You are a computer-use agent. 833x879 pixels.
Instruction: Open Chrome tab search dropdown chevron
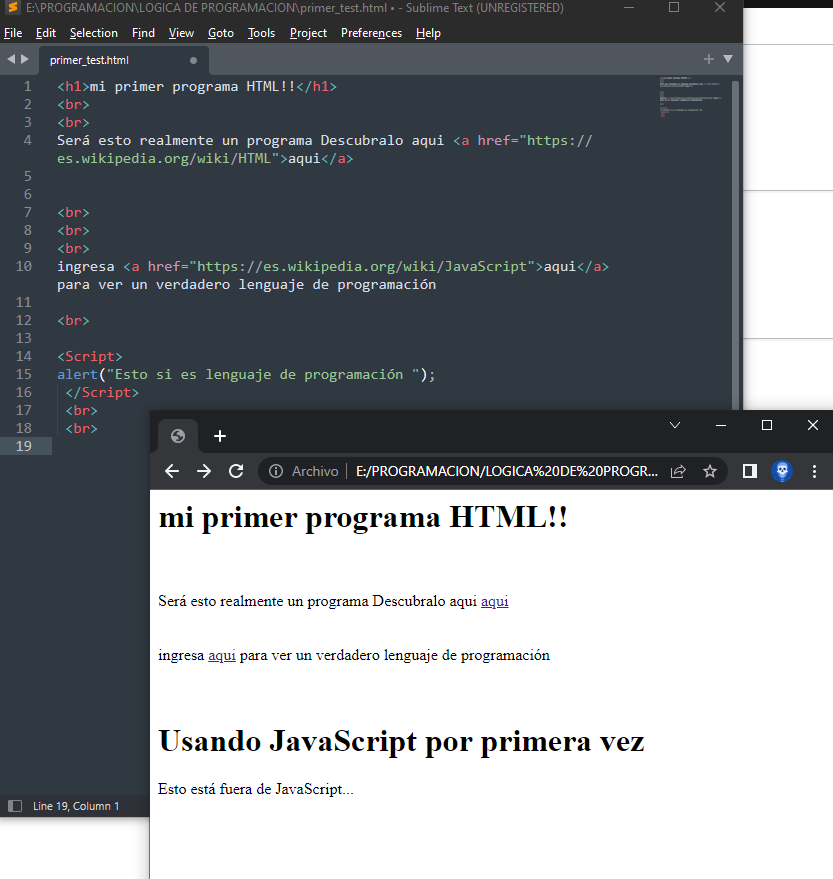[x=675, y=425]
